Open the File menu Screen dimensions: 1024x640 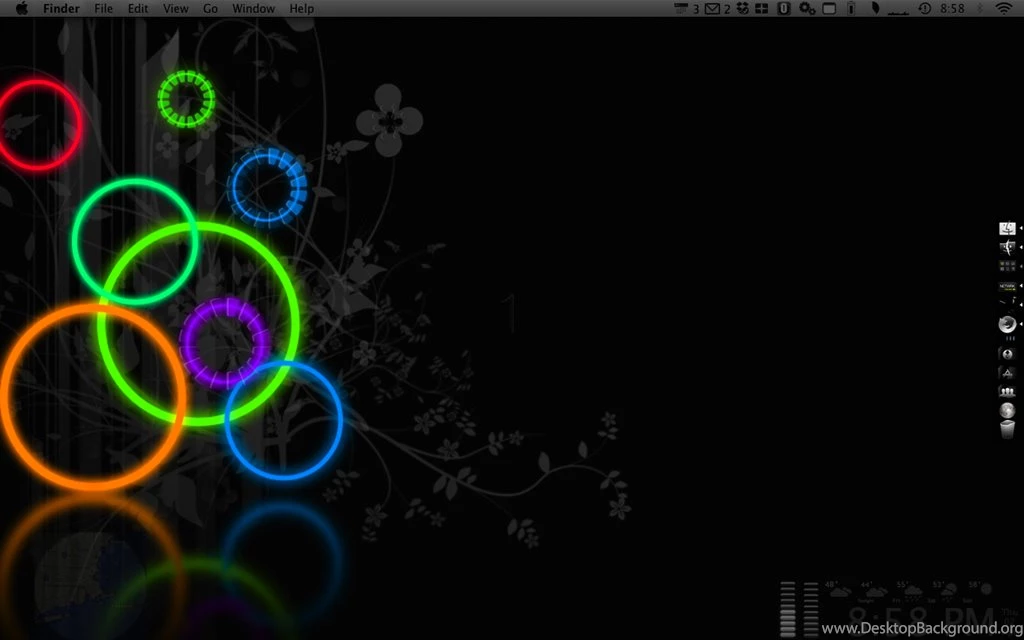pos(103,9)
